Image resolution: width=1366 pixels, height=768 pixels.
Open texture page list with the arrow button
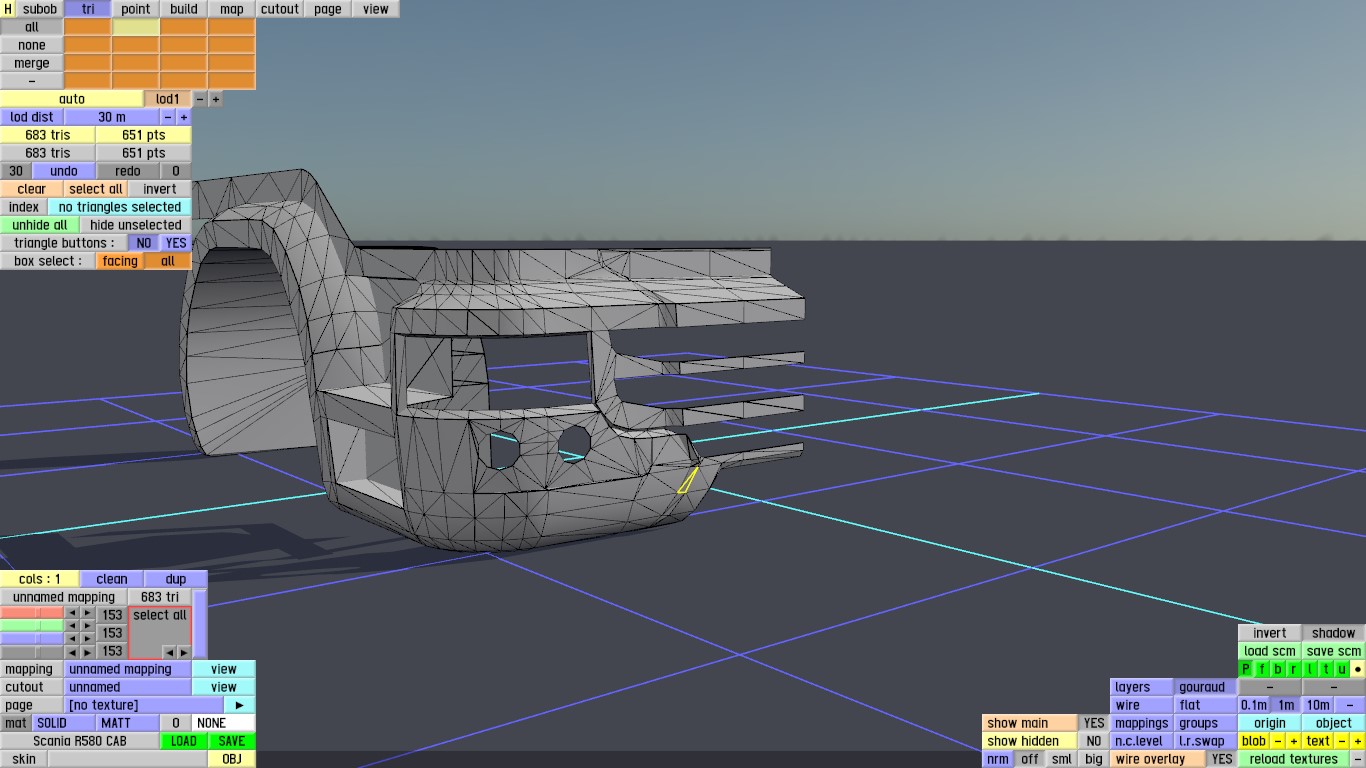coord(240,705)
